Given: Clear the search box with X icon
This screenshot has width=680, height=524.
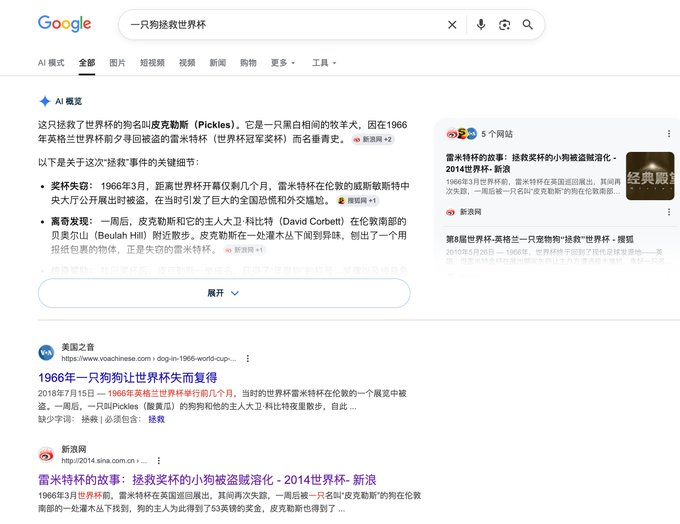Looking at the screenshot, I should [452, 25].
